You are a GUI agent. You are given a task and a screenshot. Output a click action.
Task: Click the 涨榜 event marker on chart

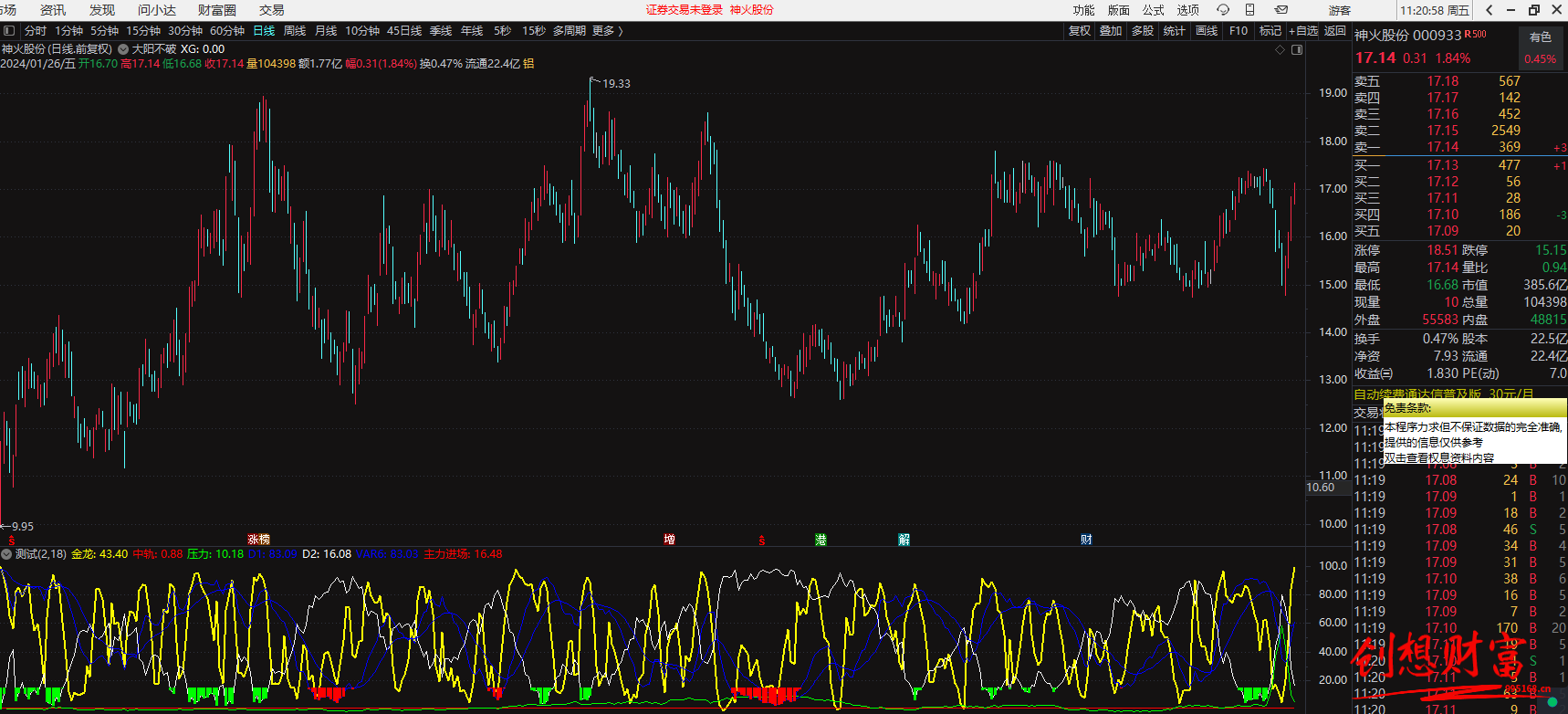pyautogui.click(x=259, y=540)
